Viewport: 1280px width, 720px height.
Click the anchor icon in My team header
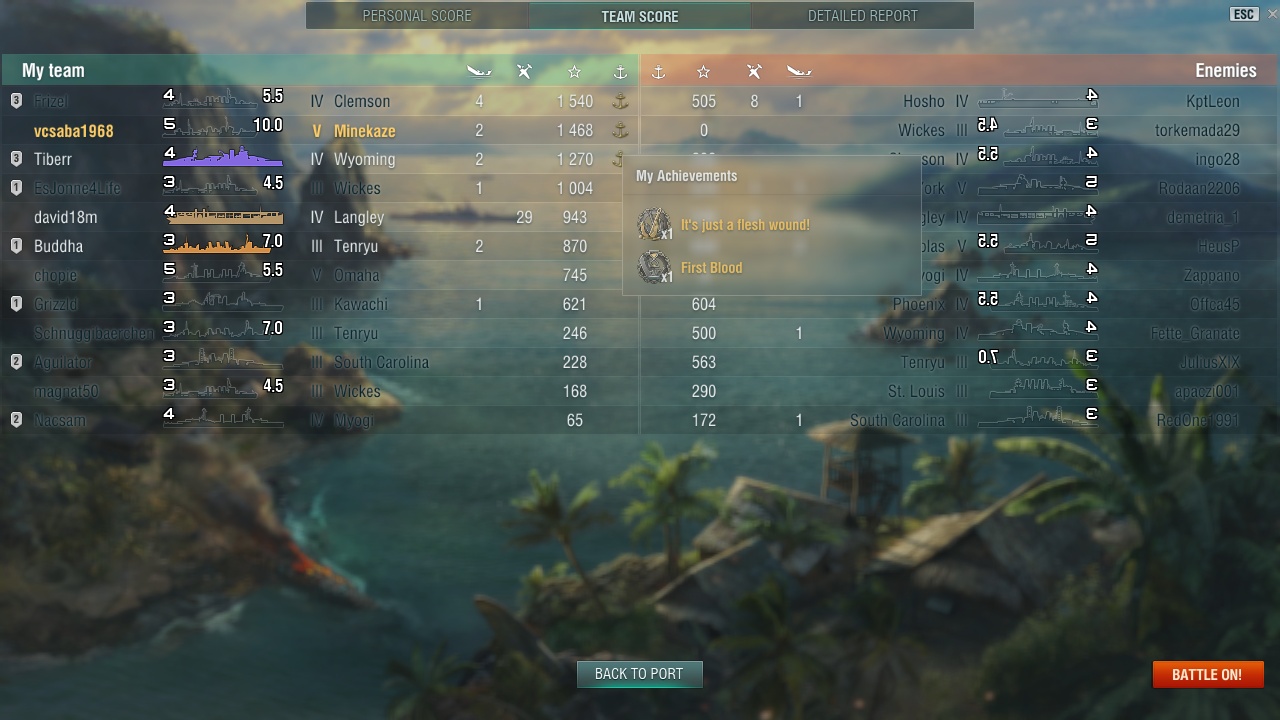point(620,71)
